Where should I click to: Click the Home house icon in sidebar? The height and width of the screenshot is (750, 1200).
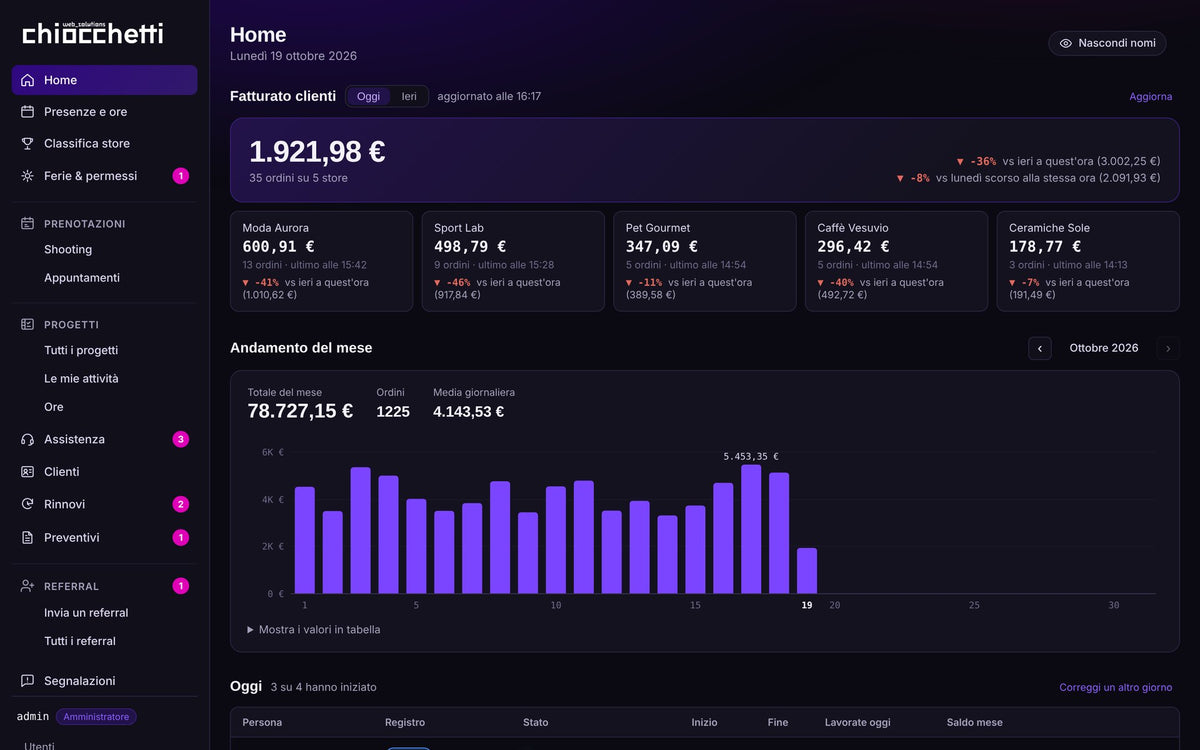tap(27, 80)
